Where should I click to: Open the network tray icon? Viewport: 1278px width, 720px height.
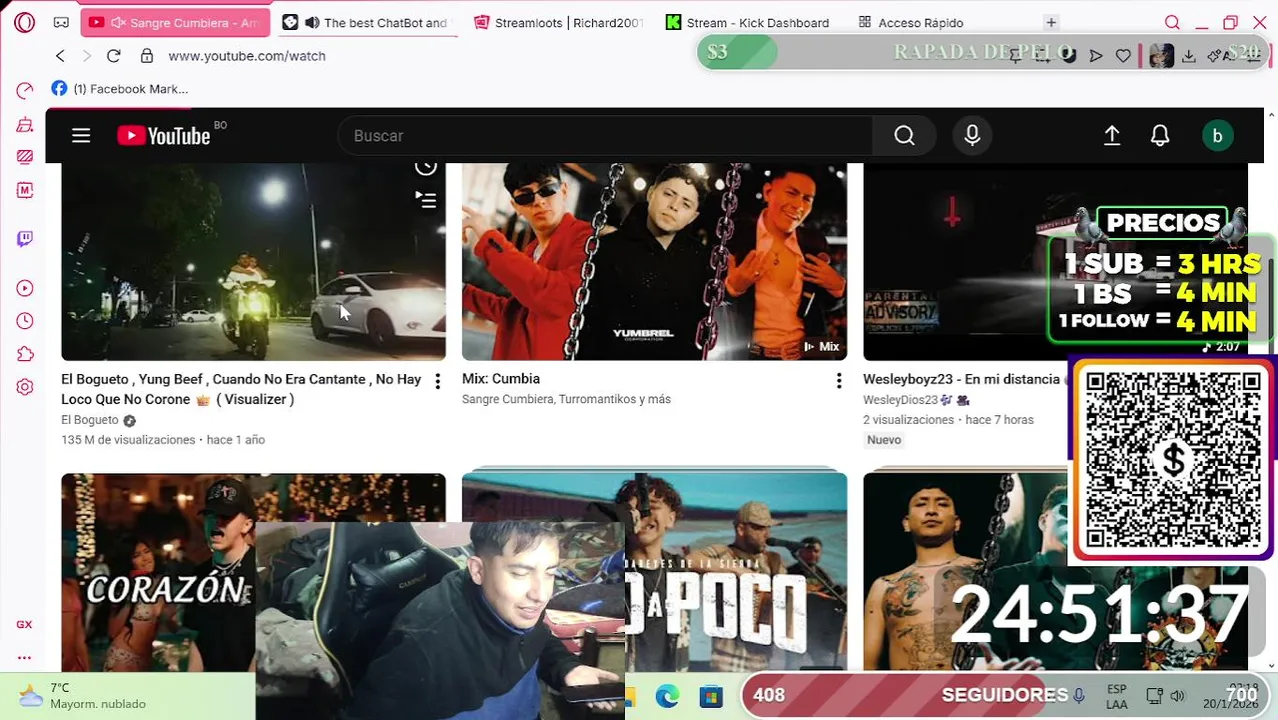tap(1154, 696)
